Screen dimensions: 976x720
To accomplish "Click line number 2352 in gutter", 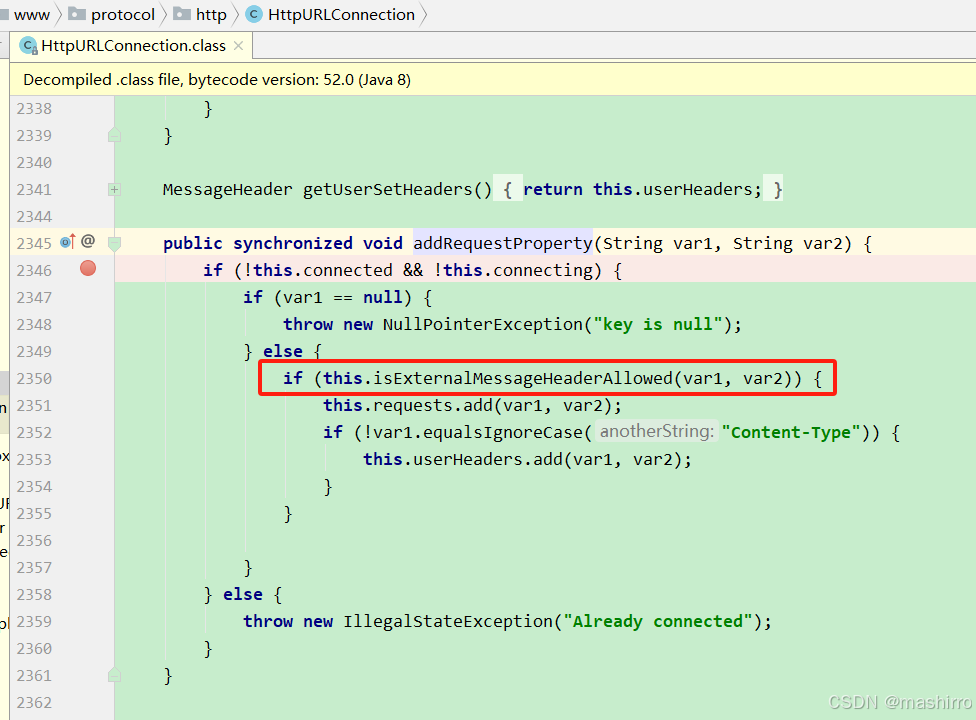I will pyautogui.click(x=34, y=432).
